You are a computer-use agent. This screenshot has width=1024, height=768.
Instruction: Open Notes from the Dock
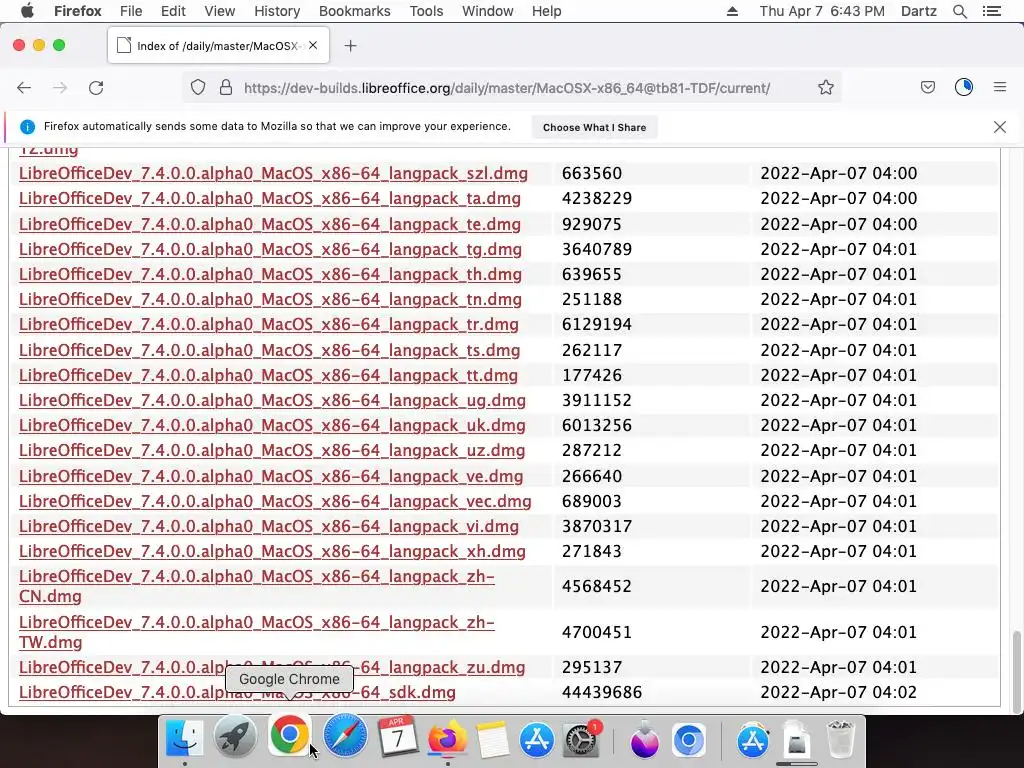tap(492, 739)
